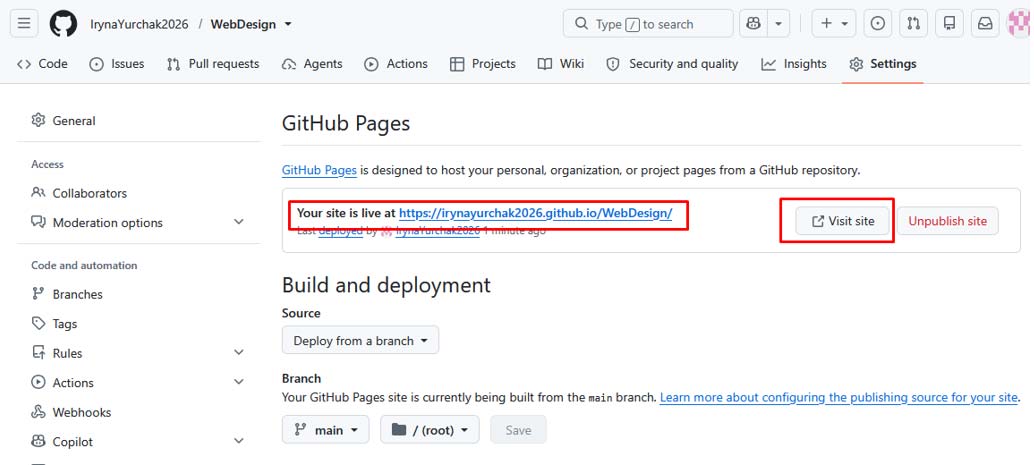The width and height of the screenshot is (1034, 465).
Task: Click the disabled Save button
Action: [518, 430]
